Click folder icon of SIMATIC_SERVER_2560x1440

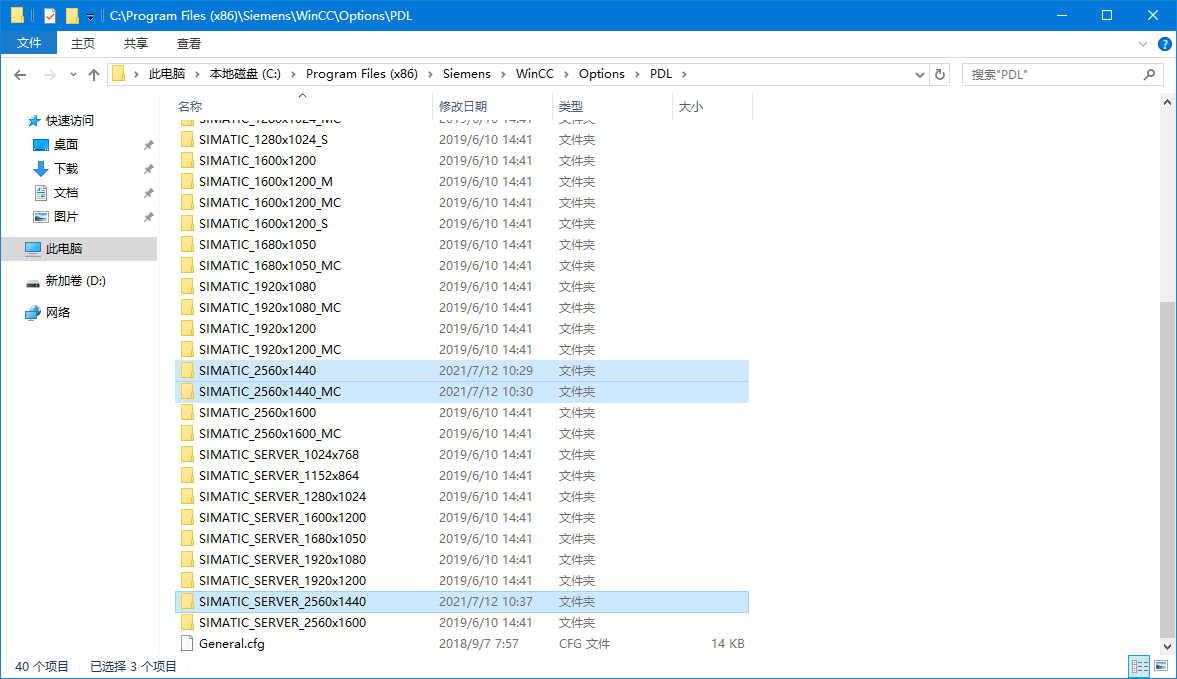pyautogui.click(x=187, y=601)
